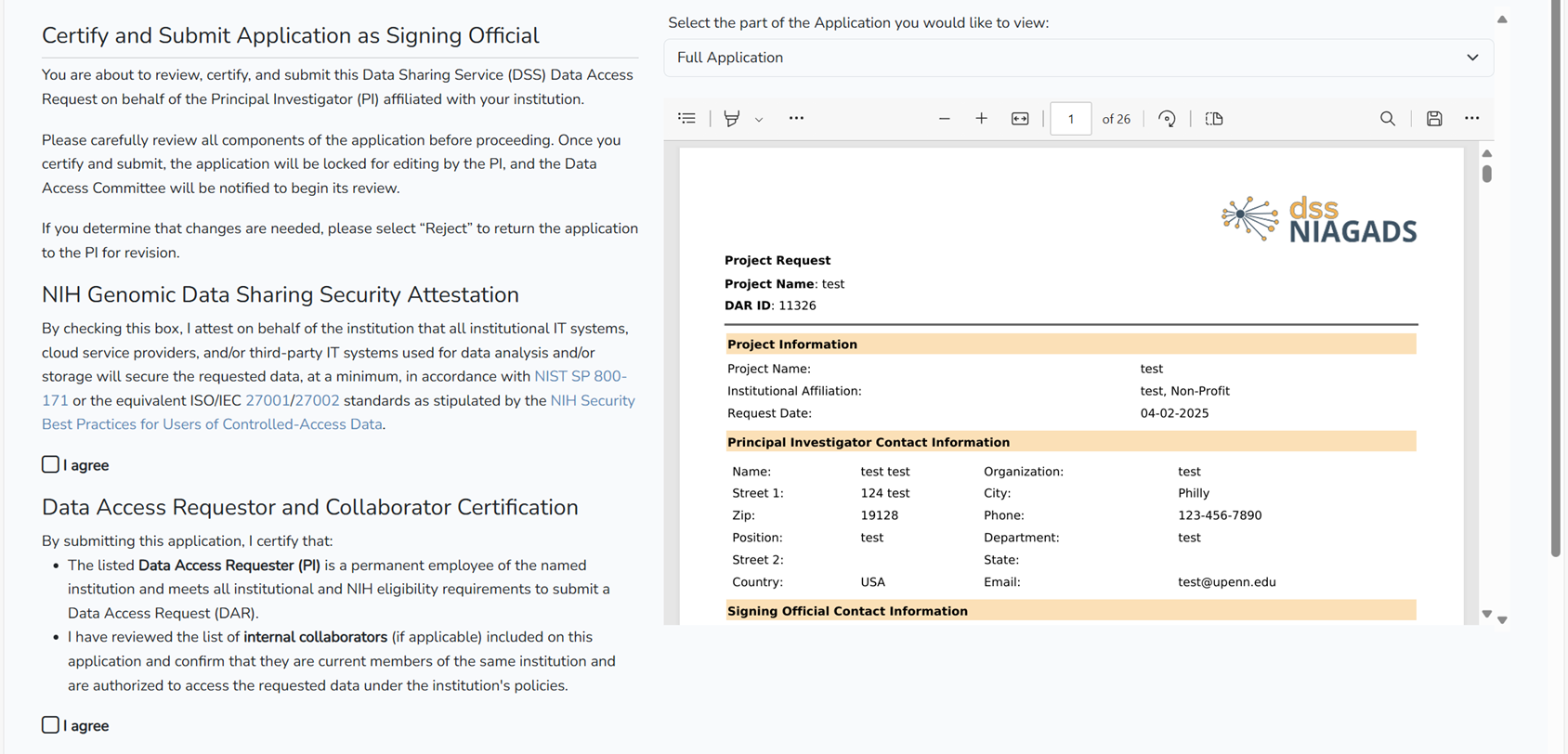The height and width of the screenshot is (754, 1568).
Task: Save the PDF using the disk icon
Action: (x=1434, y=119)
